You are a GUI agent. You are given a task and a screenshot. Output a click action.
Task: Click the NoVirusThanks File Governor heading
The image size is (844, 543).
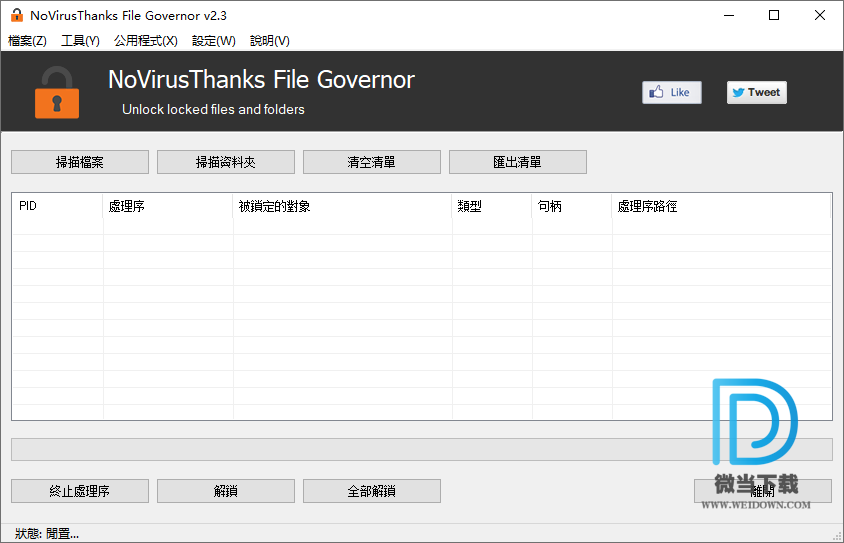click(x=261, y=80)
